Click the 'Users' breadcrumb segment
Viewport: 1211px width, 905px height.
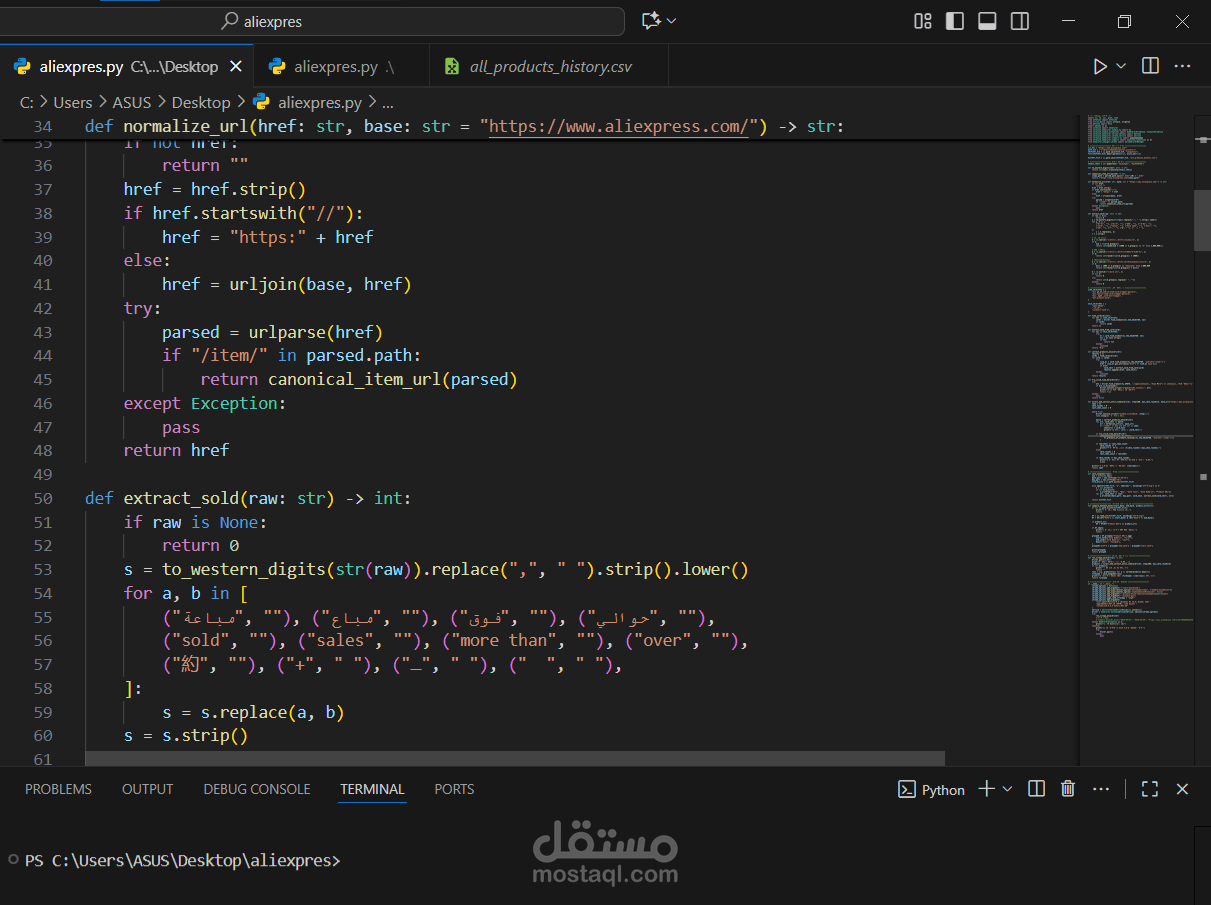coord(73,102)
